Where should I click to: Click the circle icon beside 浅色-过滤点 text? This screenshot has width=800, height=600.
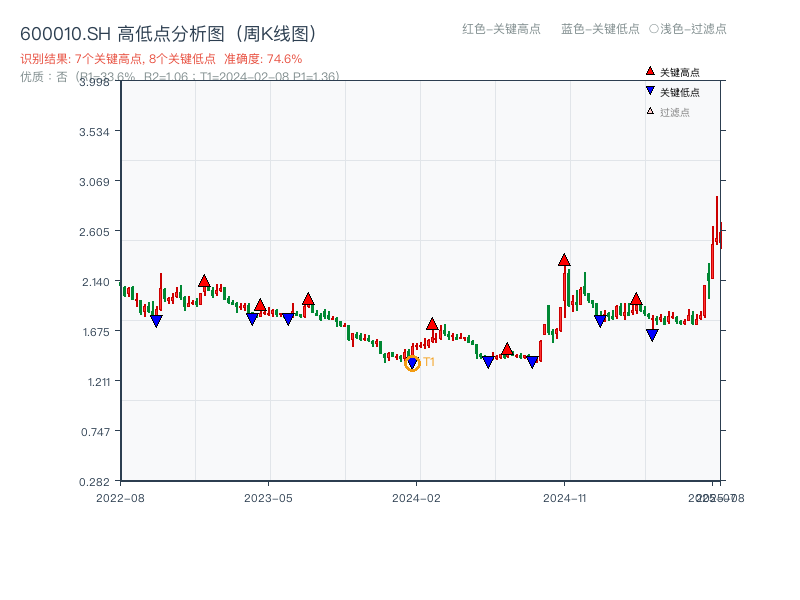point(651,30)
